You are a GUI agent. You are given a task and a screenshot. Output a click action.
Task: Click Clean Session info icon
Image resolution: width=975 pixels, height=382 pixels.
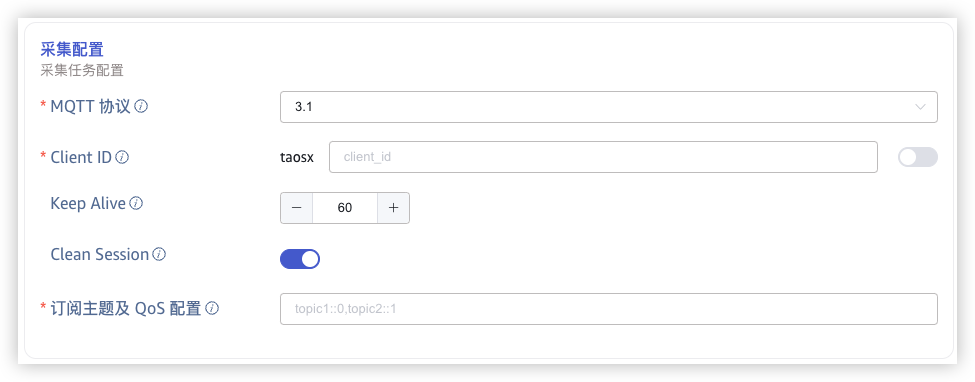tap(159, 254)
